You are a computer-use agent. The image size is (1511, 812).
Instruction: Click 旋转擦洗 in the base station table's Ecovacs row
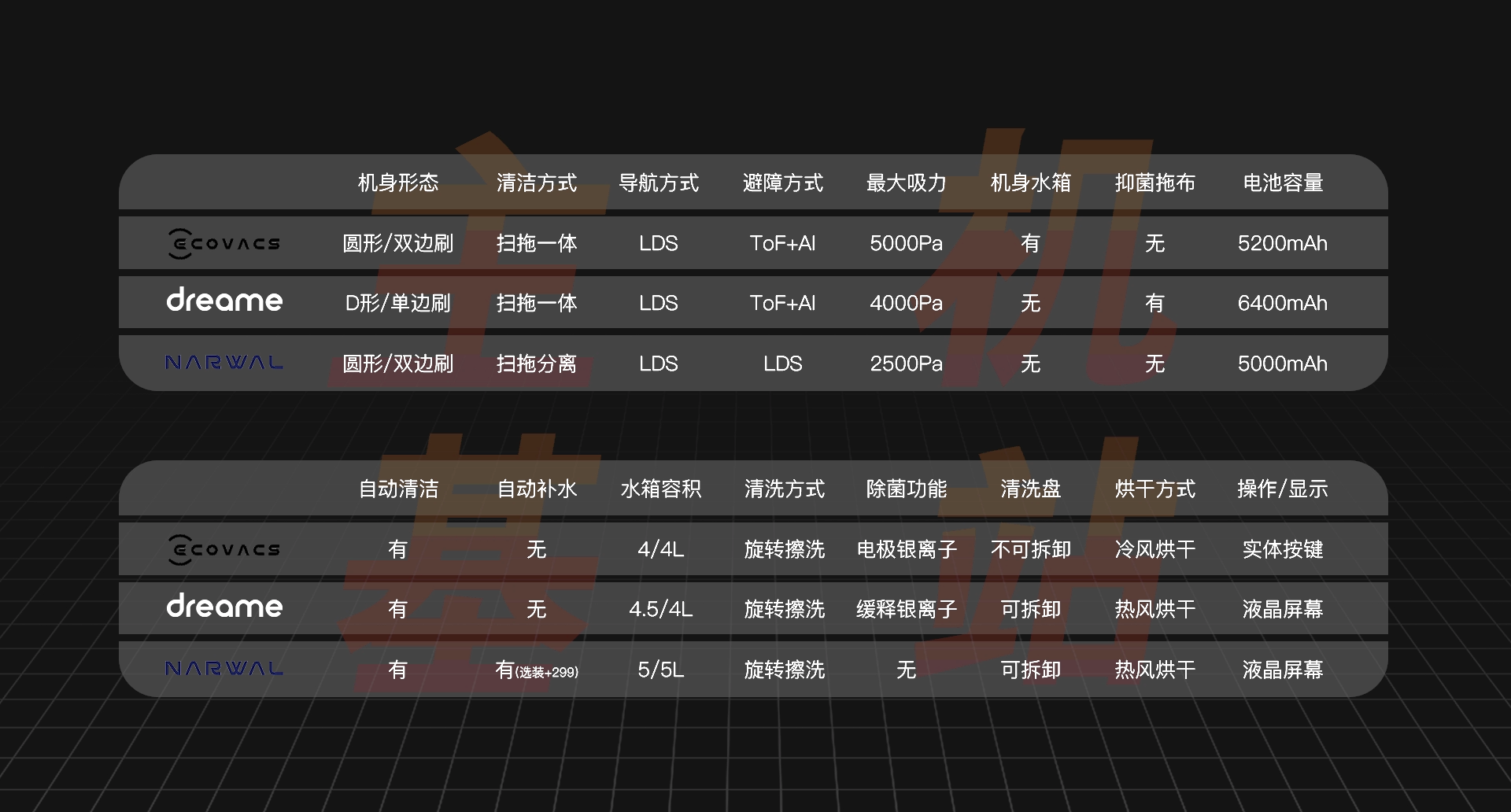click(x=785, y=550)
